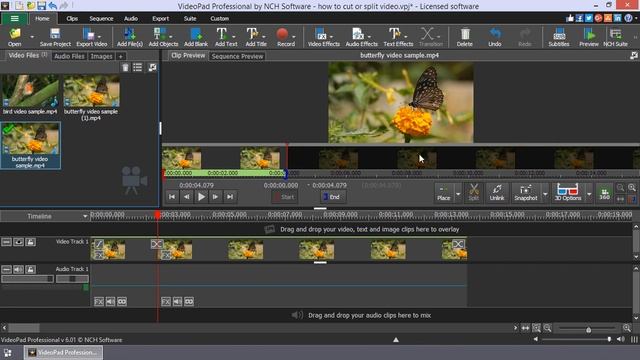Add a new bin tab with plus
Image resolution: width=640 pixels, height=360 pixels.
(x=120, y=56)
